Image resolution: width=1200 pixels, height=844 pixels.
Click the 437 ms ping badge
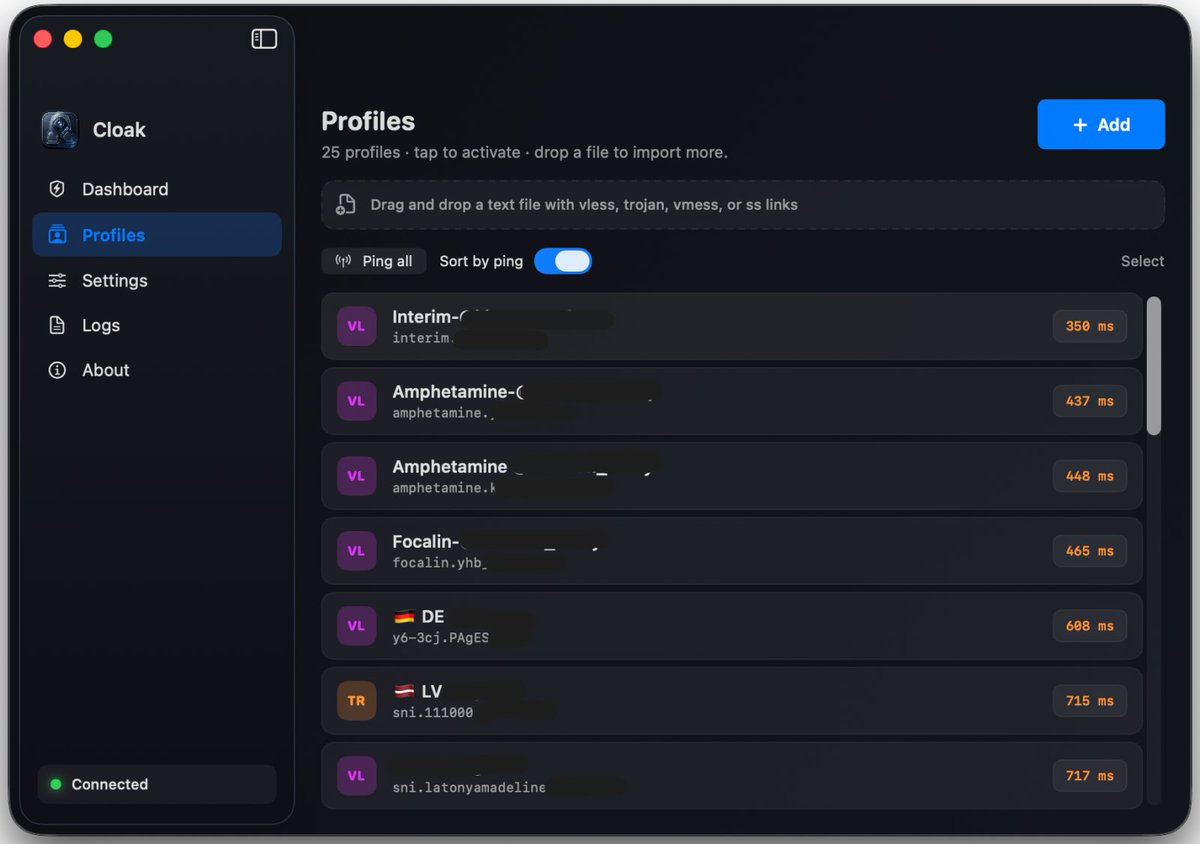click(x=1090, y=401)
